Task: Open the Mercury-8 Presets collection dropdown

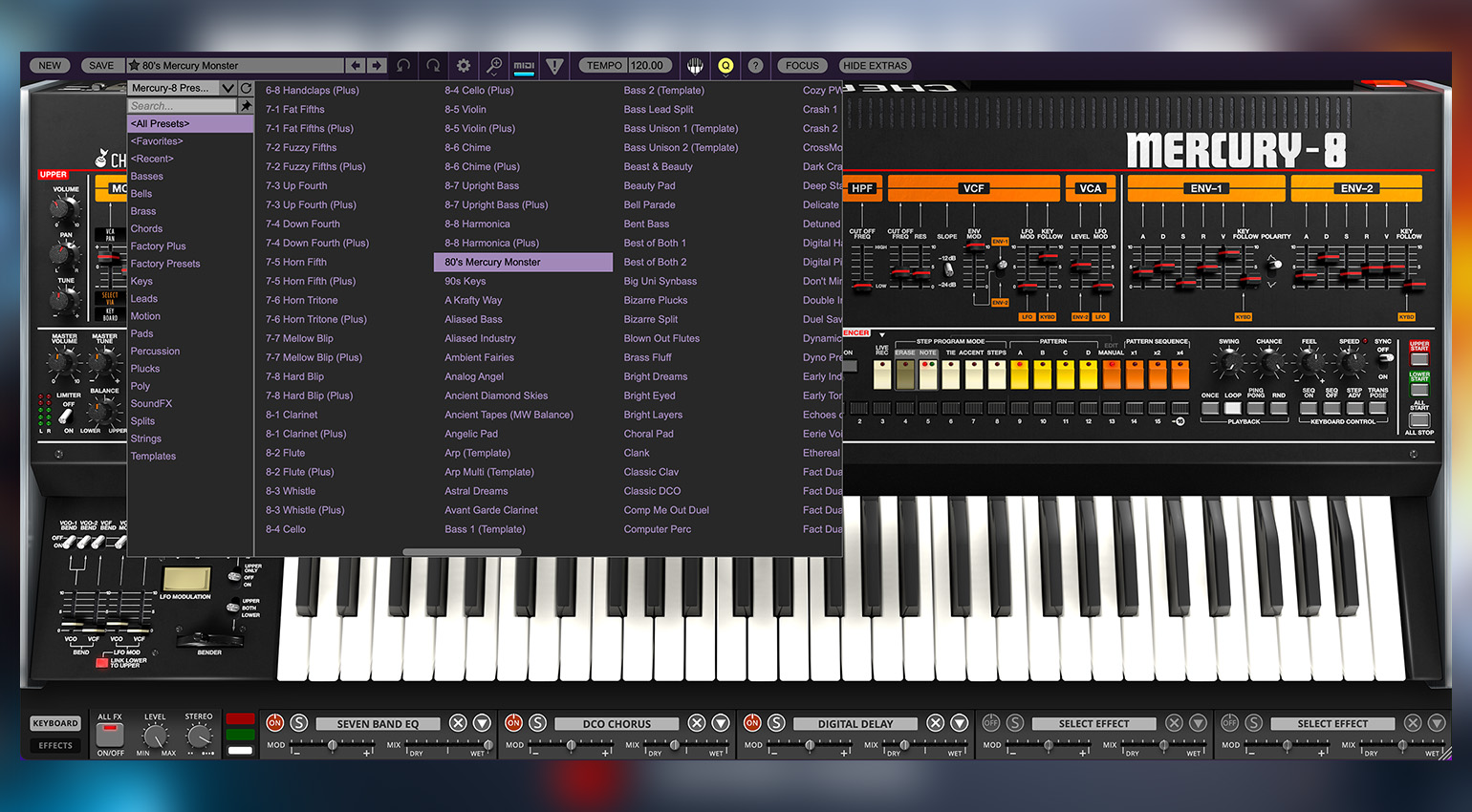Action: pyautogui.click(x=227, y=88)
